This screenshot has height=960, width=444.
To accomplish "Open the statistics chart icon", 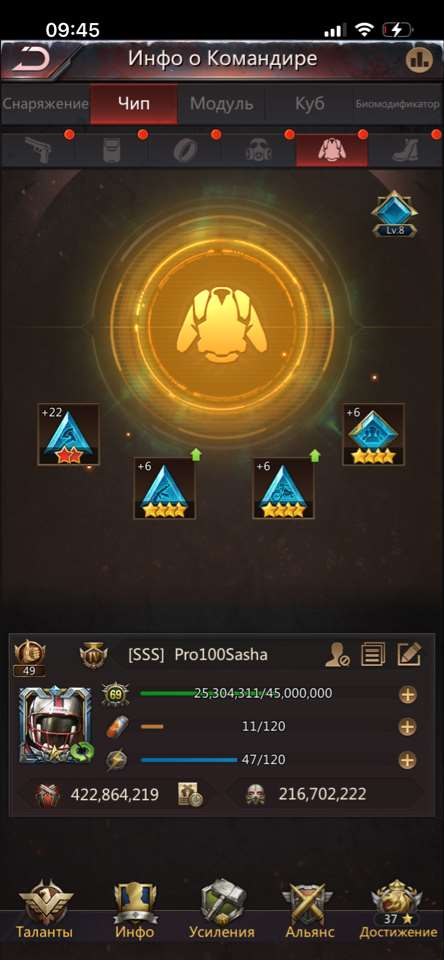I will [x=420, y=59].
